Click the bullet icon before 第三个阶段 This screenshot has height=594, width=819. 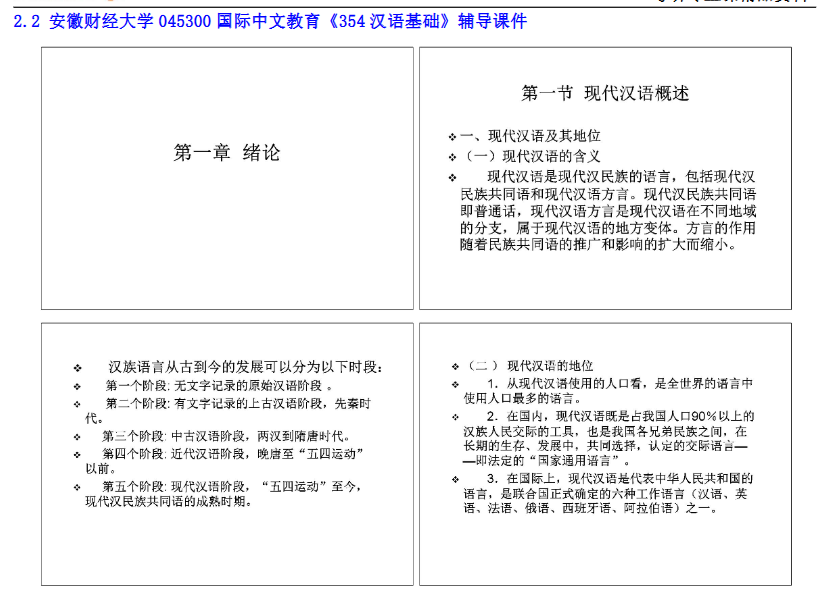77,437
